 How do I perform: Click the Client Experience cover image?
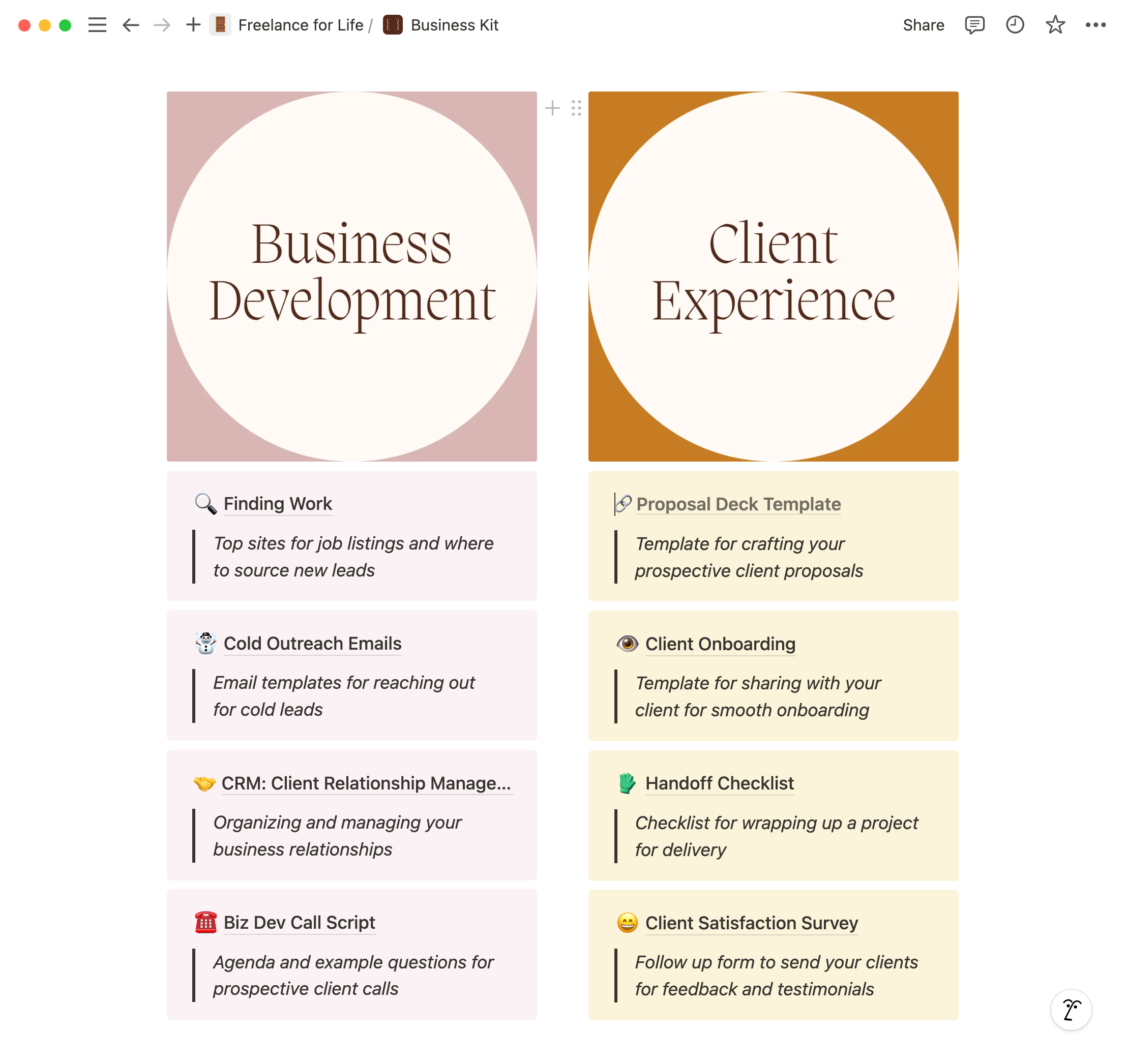(773, 276)
